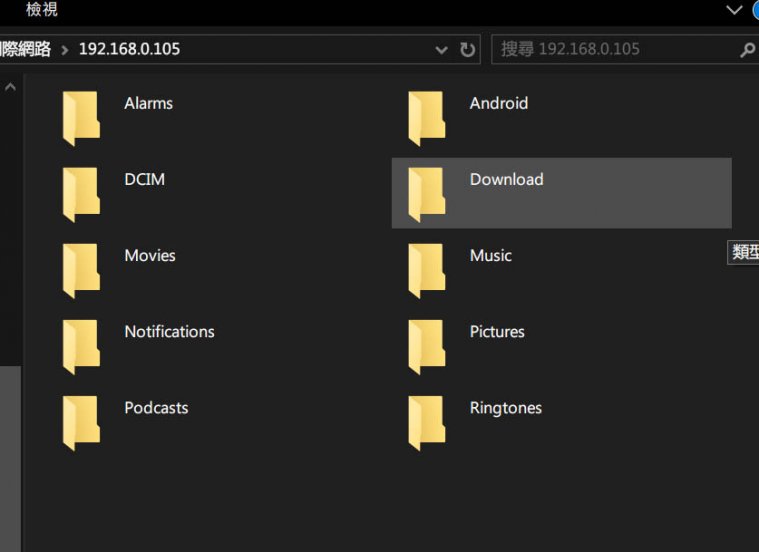The image size is (759, 552).
Task: Click the 192.168.0.105 breadcrumb segment
Action: [129, 49]
